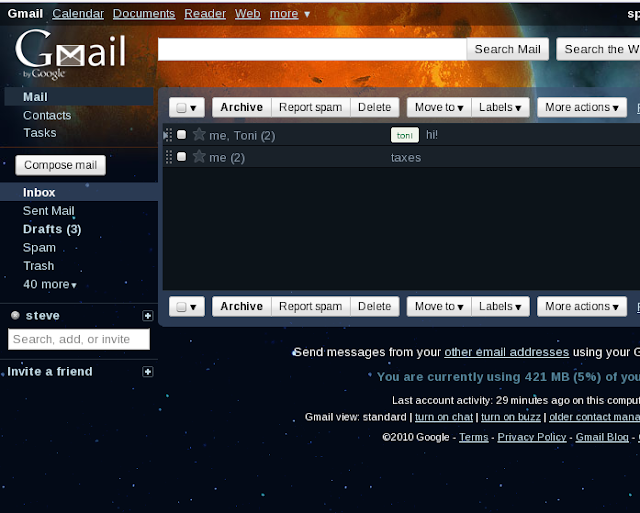Focus "Search, add, or invite" chat field
Screen dimensions: 640x513
click(79, 339)
